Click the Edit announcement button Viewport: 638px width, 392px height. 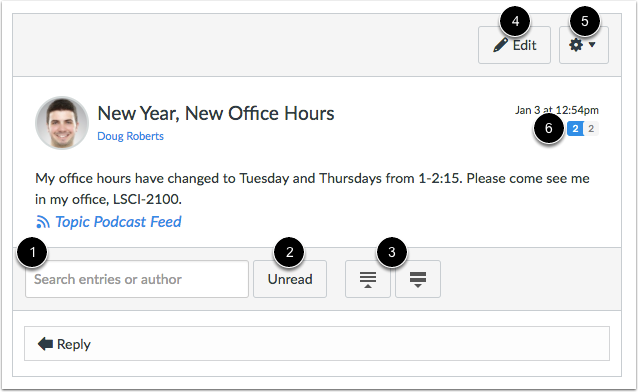pyautogui.click(x=514, y=45)
